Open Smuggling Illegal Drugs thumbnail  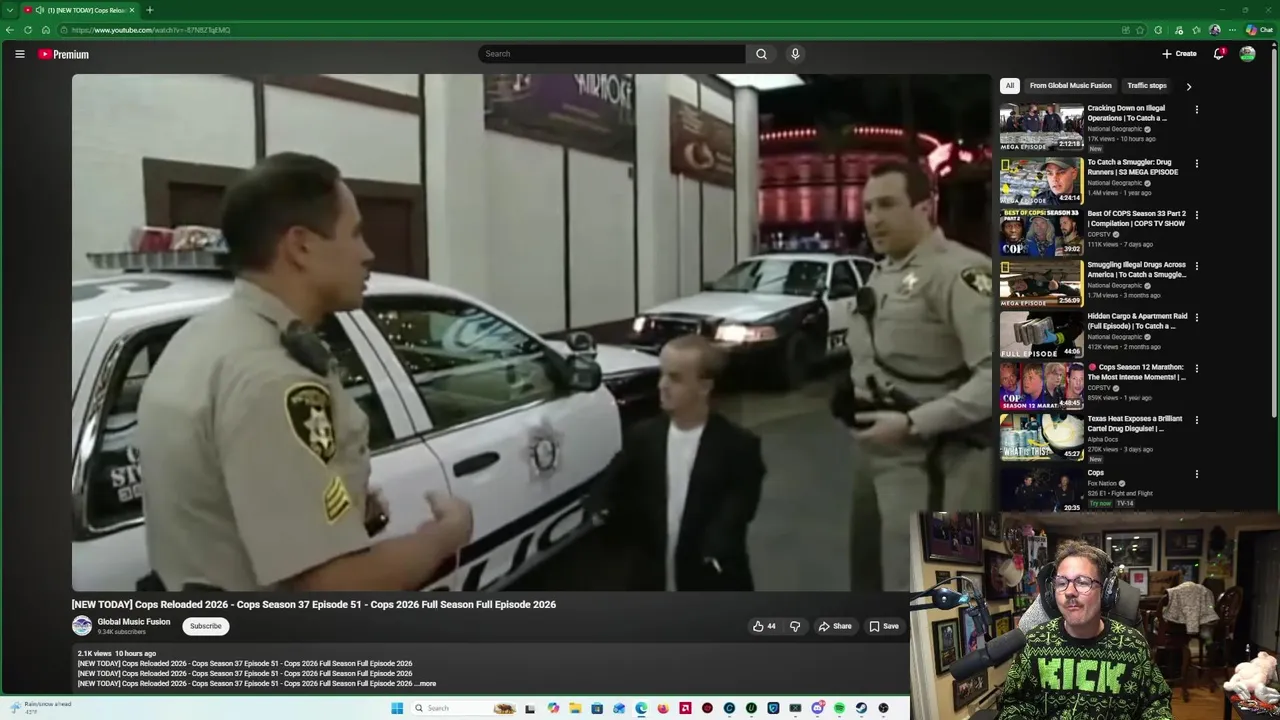1041,283
